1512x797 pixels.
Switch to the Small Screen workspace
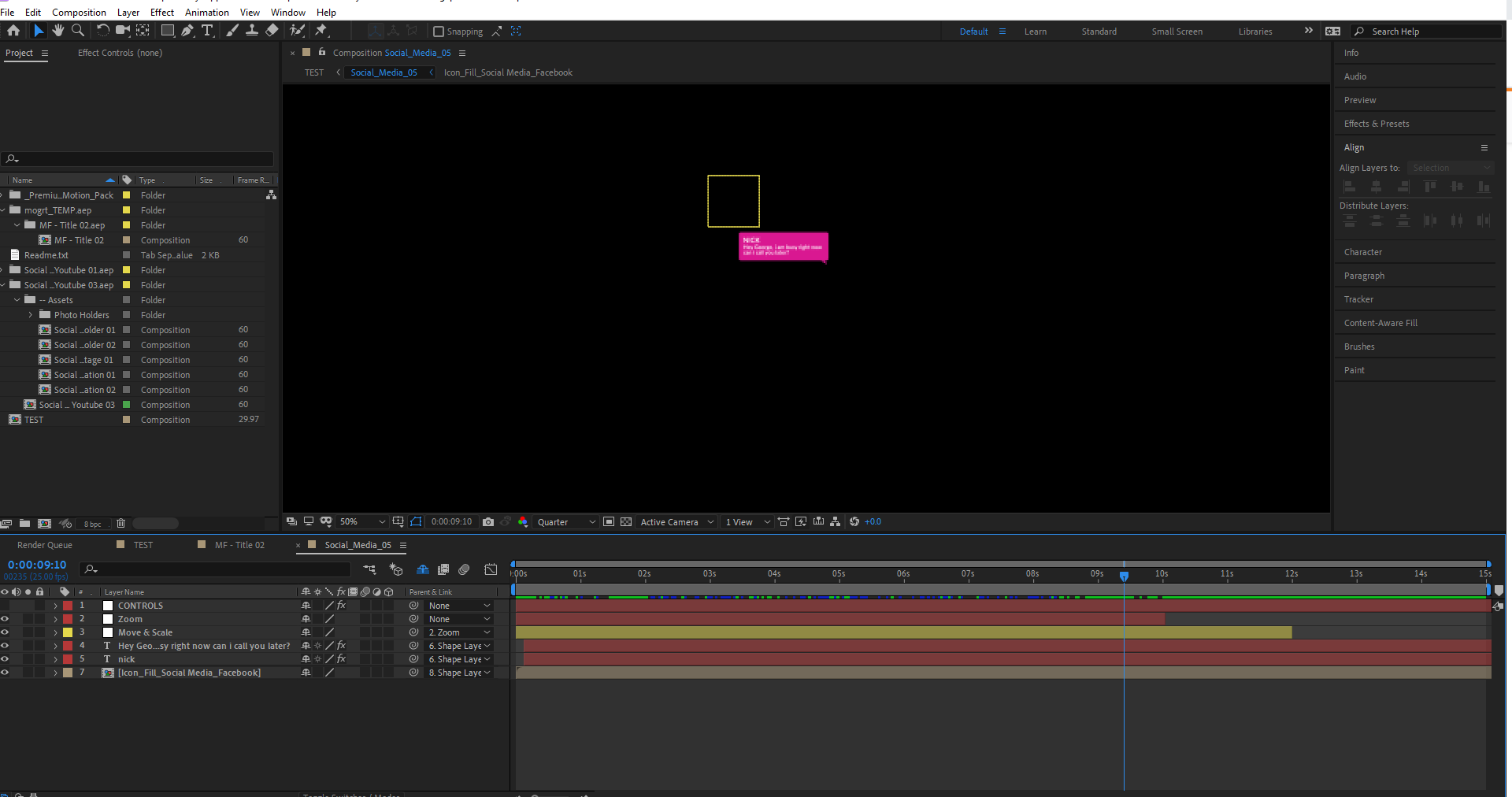(x=1177, y=32)
